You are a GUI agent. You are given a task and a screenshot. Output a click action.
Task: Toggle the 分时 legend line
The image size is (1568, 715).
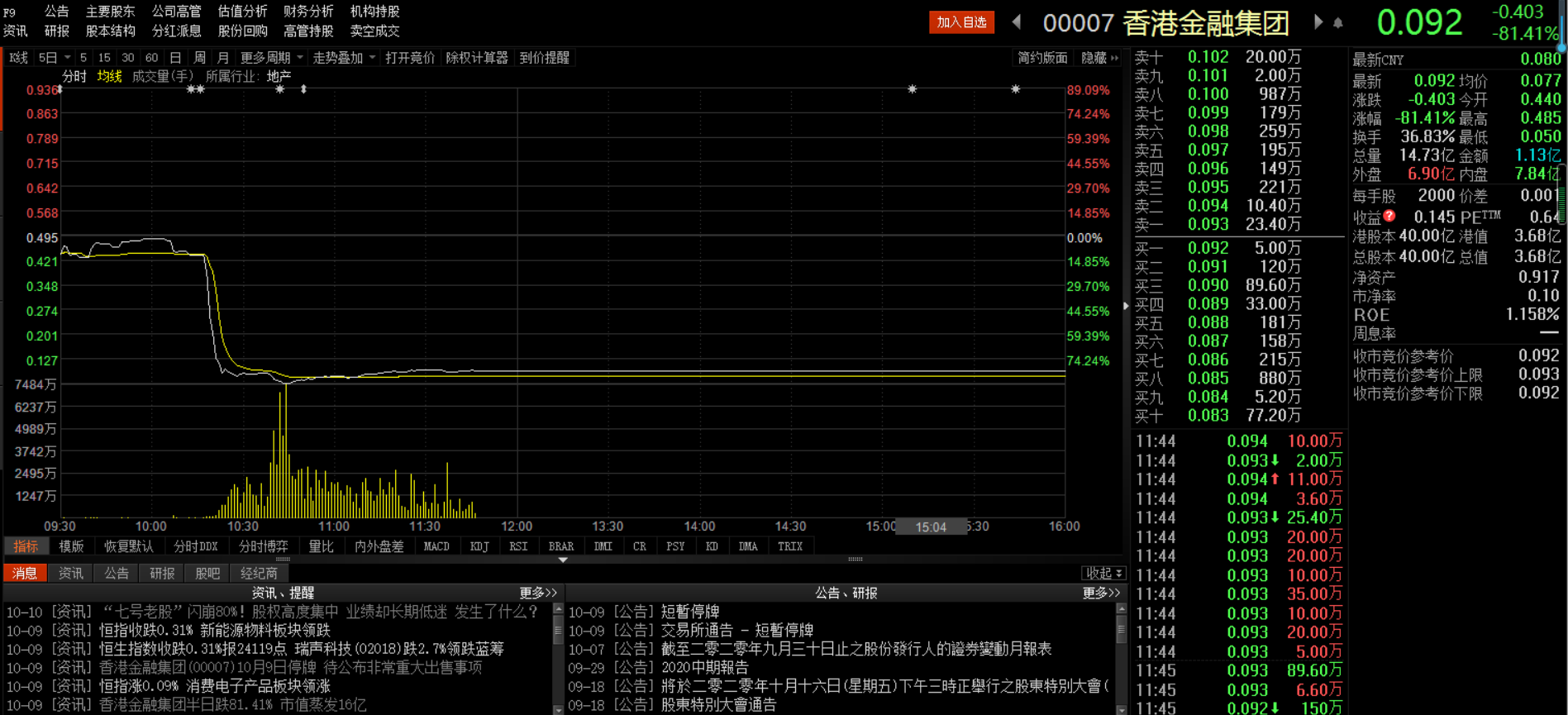pos(74,76)
